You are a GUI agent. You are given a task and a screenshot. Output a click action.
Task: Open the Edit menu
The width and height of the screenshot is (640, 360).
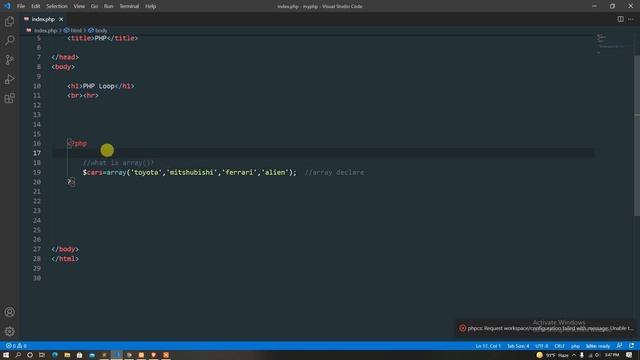36,6
